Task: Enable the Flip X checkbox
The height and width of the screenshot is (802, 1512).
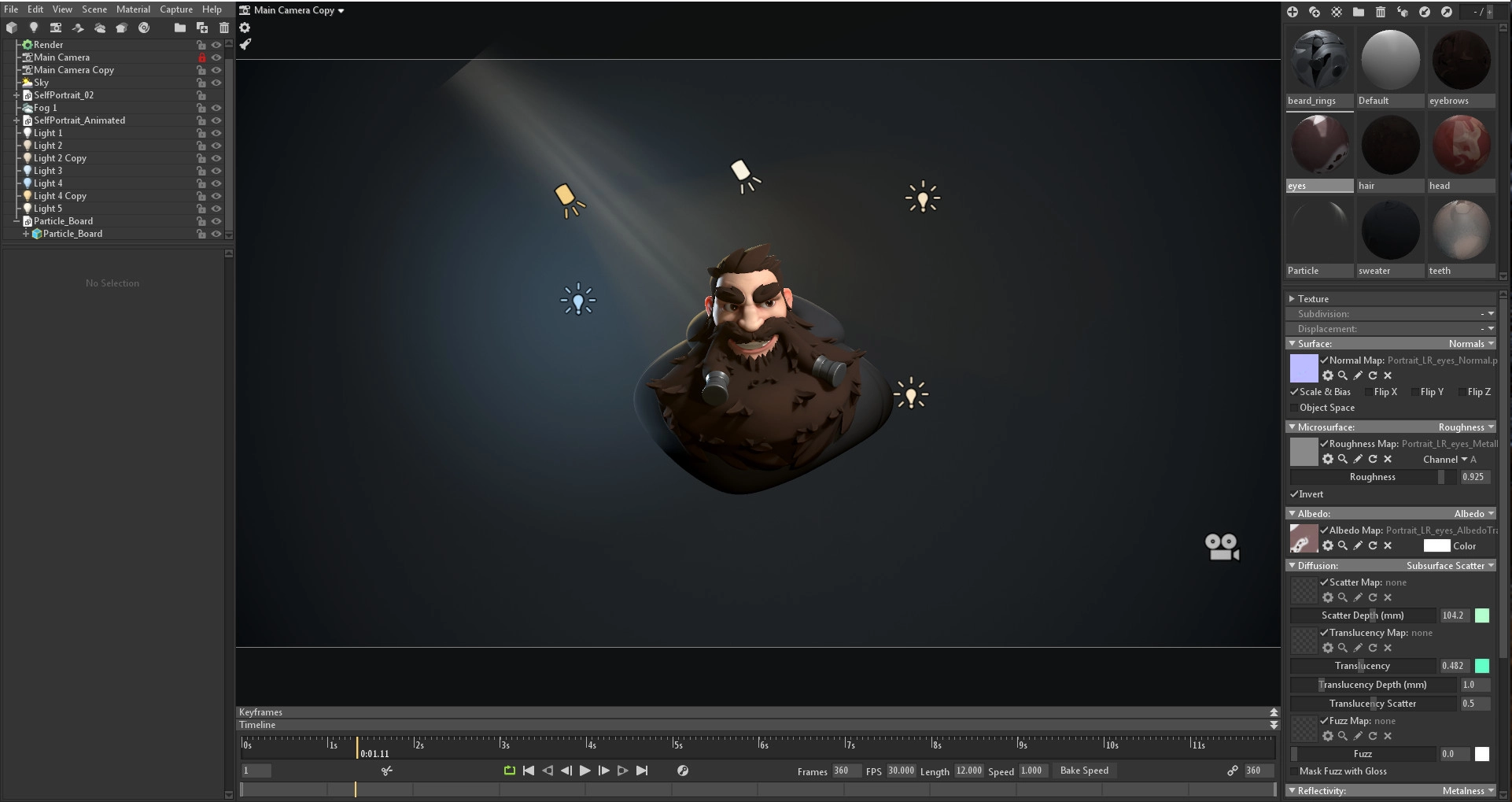Action: click(x=1368, y=392)
